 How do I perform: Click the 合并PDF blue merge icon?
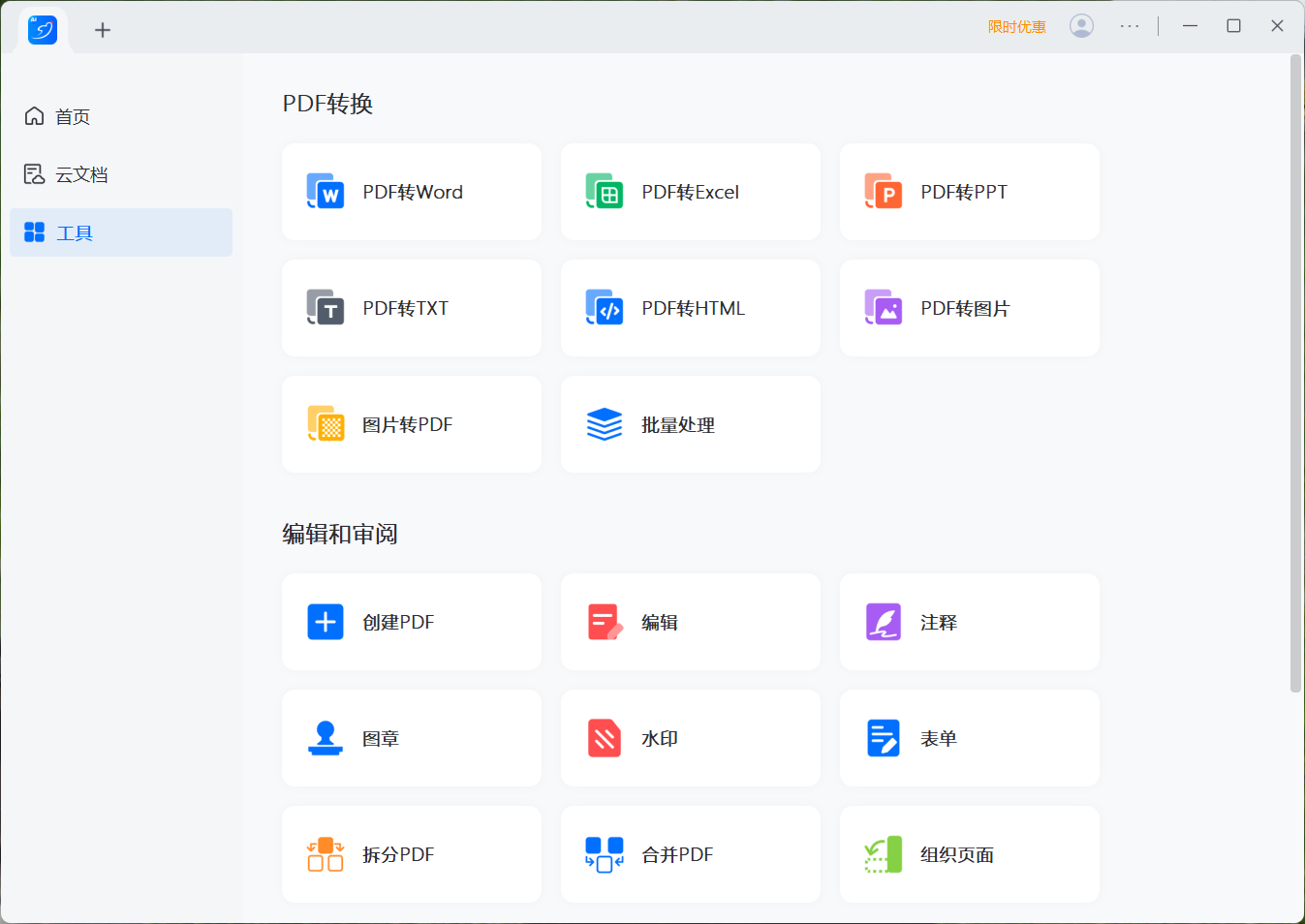605,854
